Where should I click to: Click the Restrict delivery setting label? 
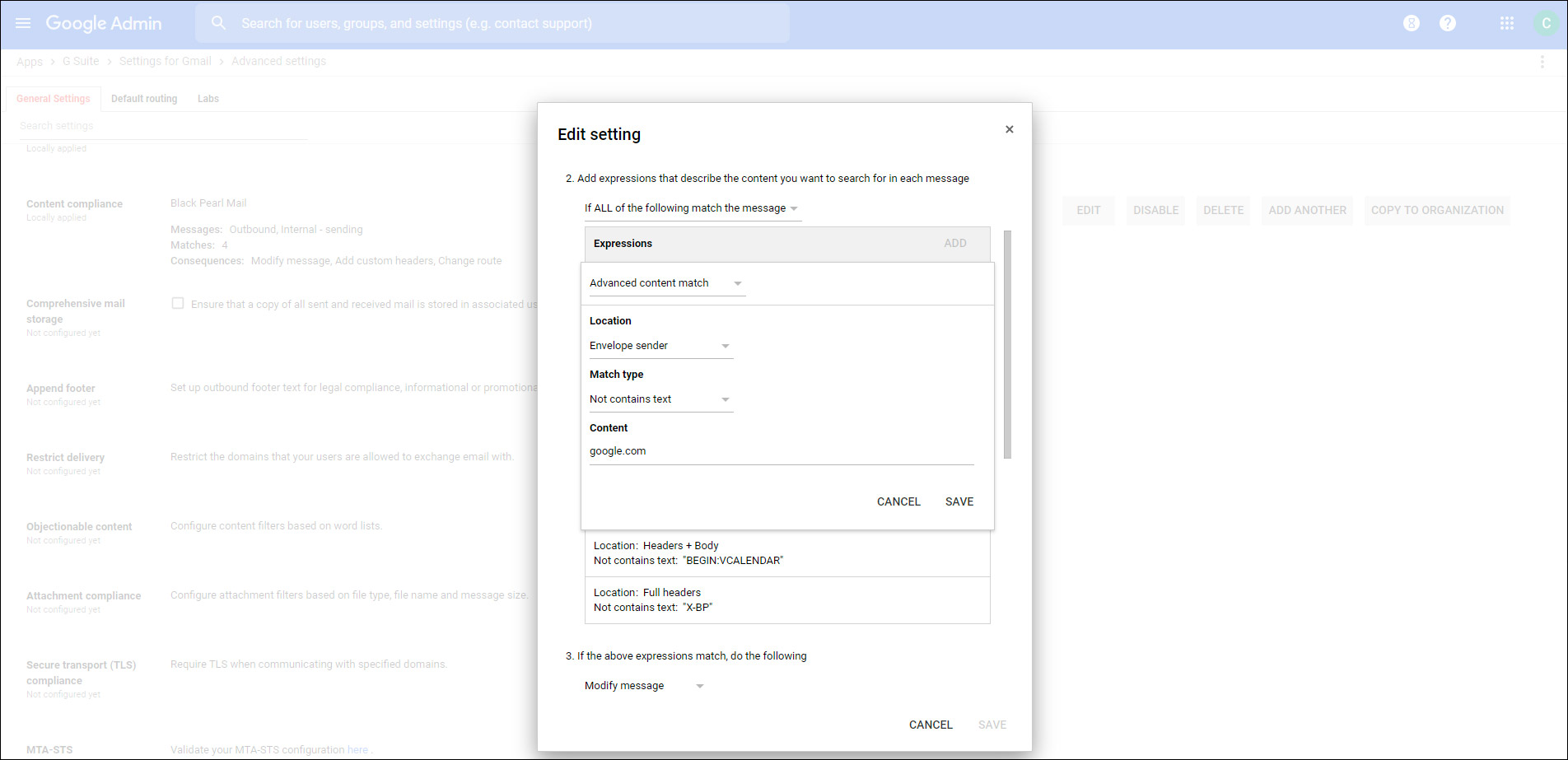(65, 458)
